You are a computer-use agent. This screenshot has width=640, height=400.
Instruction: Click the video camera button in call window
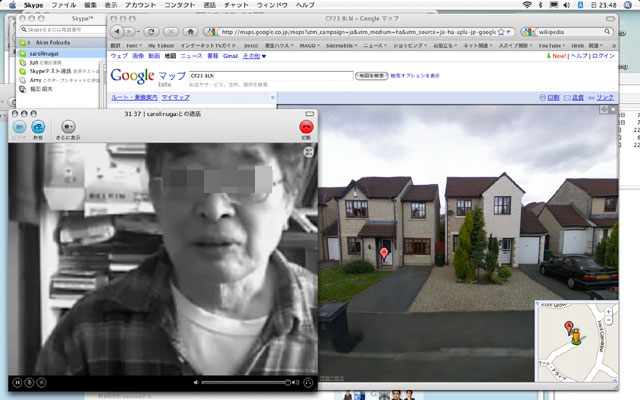(x=19, y=127)
